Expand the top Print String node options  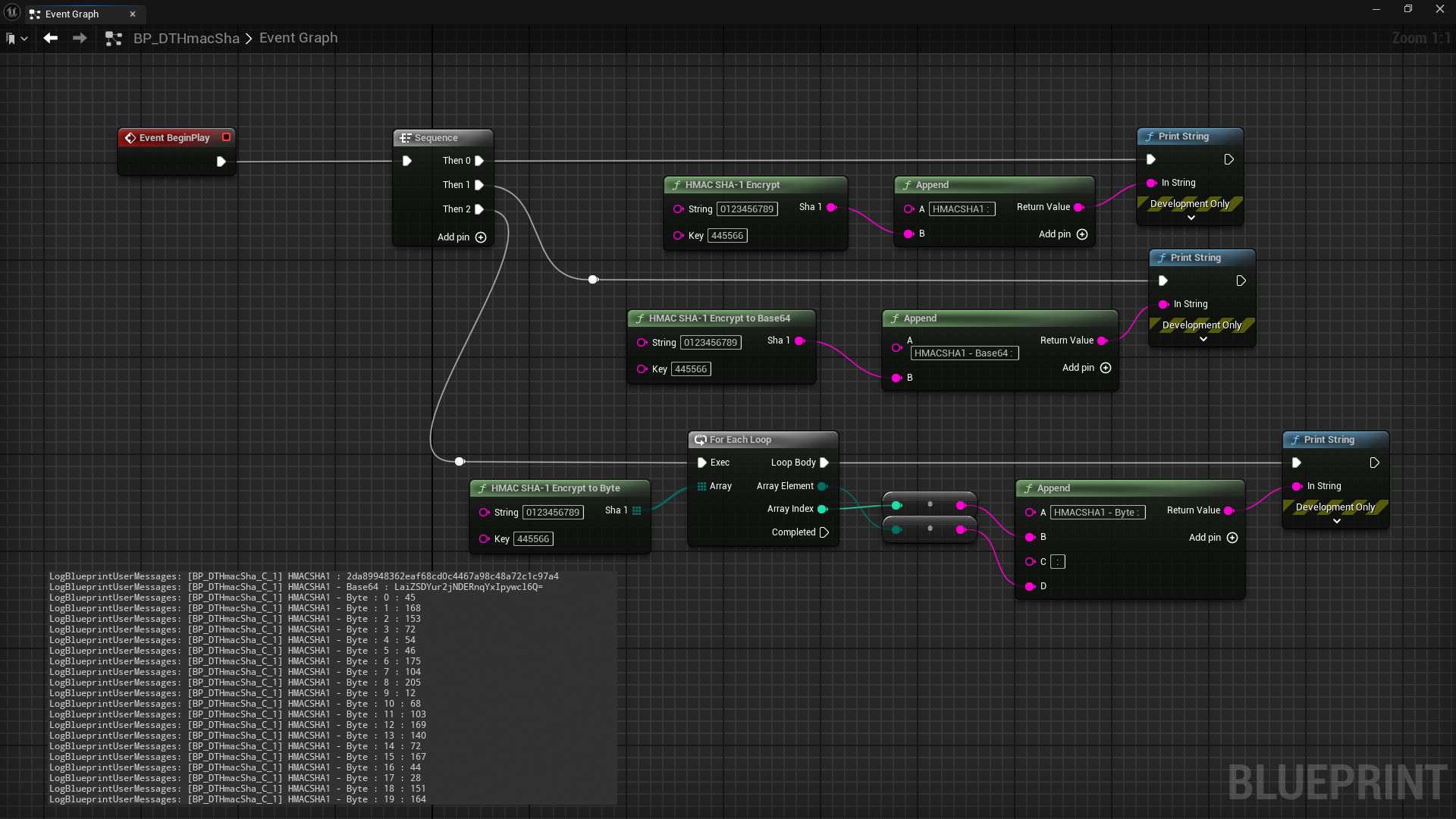point(1191,218)
